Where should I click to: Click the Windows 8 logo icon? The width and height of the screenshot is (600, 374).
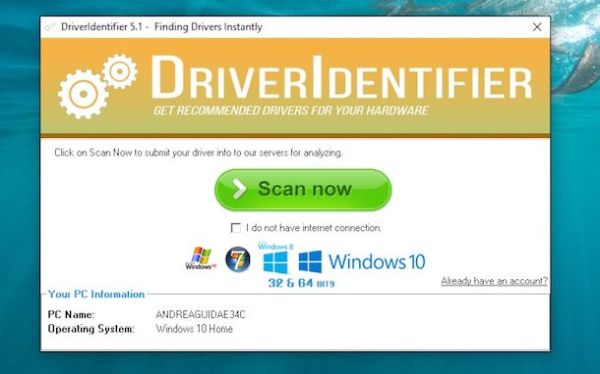click(x=276, y=257)
